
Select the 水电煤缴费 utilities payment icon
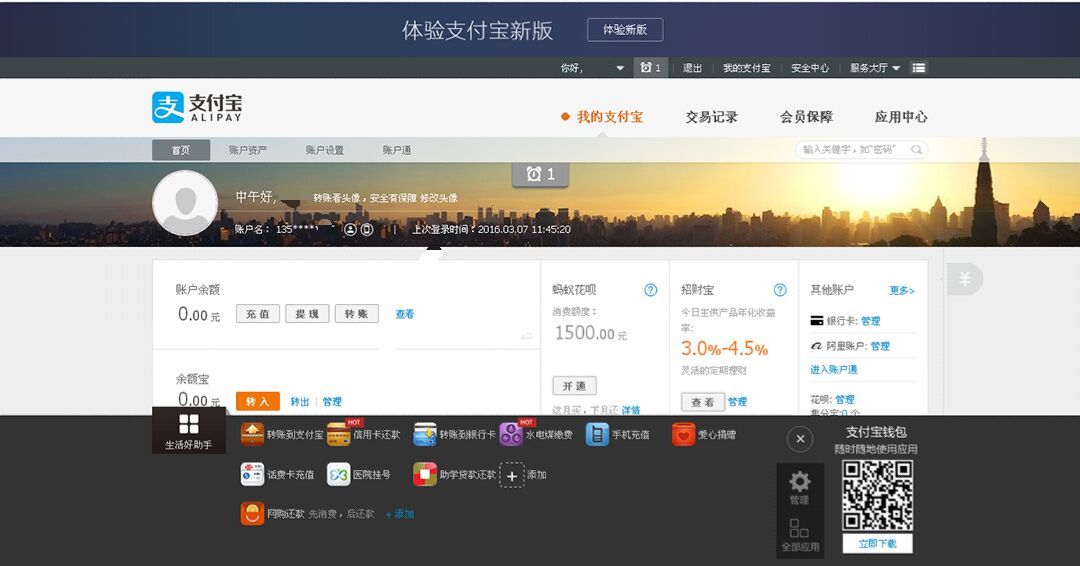click(x=511, y=434)
